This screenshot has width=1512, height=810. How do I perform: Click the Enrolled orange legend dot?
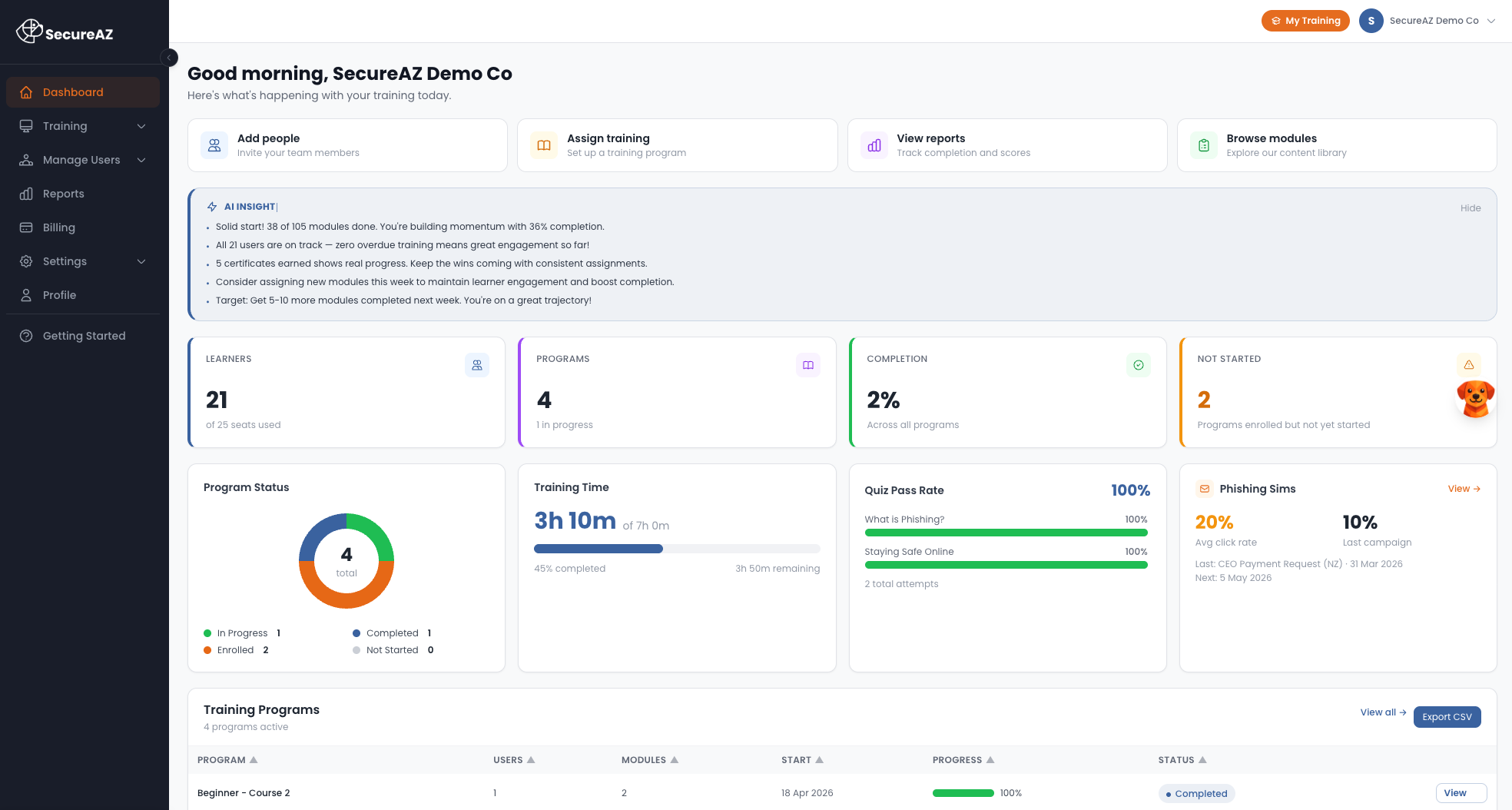[207, 650]
